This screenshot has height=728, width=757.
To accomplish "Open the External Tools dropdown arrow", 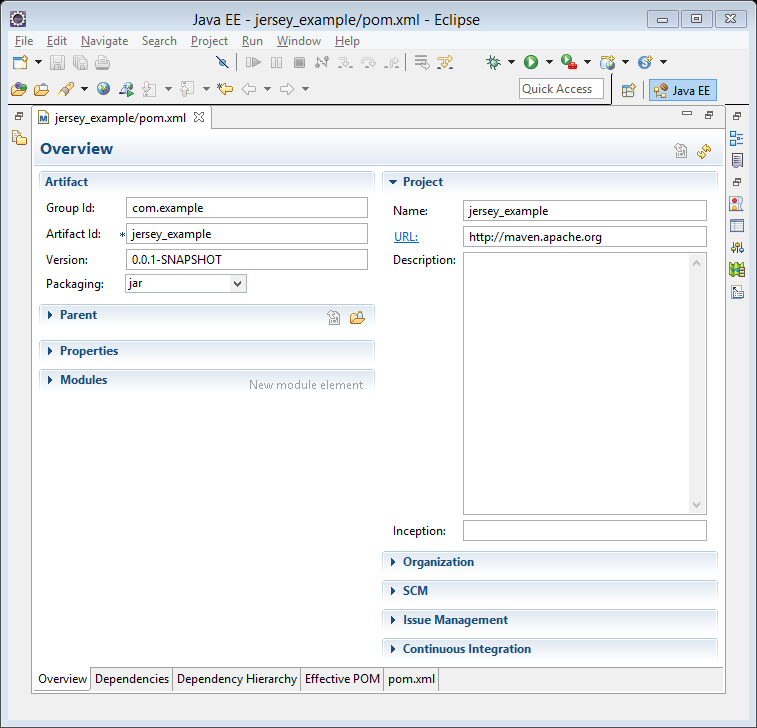I will 588,62.
